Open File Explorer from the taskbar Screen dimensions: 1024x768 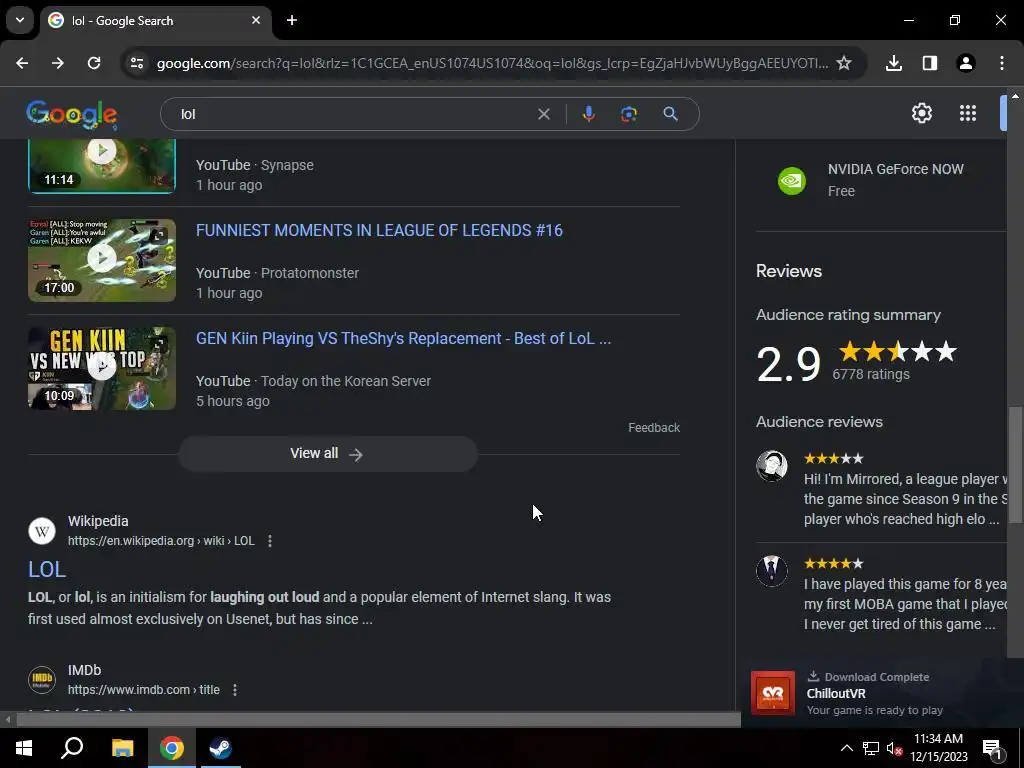122,748
